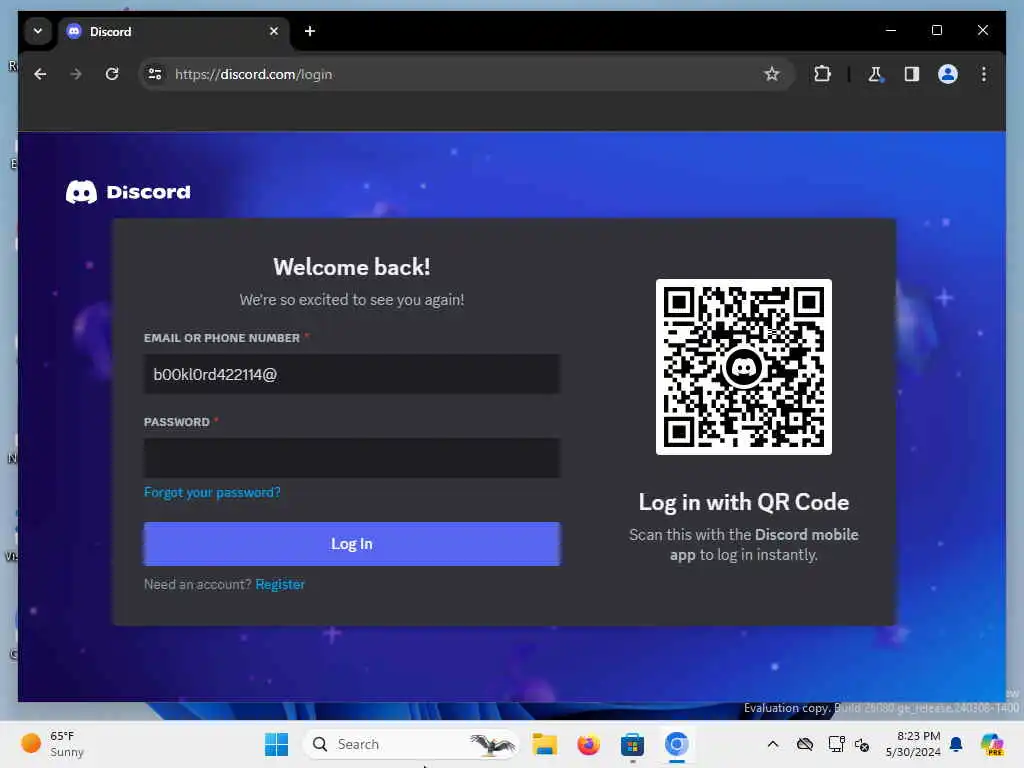1024x768 pixels.
Task: Click the browser forward arrow
Action: [x=76, y=74]
